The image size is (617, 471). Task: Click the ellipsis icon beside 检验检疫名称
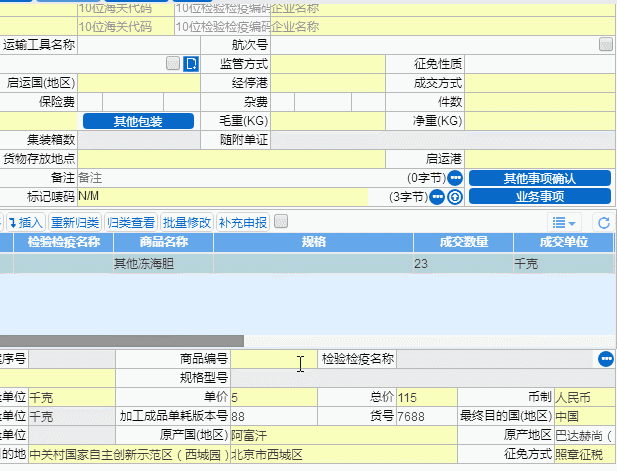click(x=605, y=359)
